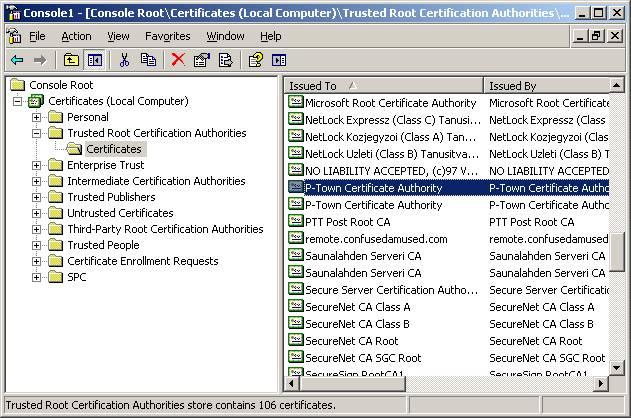Select first Saunalahden Serveri CA entry
The image size is (631, 418).
tap(363, 256)
